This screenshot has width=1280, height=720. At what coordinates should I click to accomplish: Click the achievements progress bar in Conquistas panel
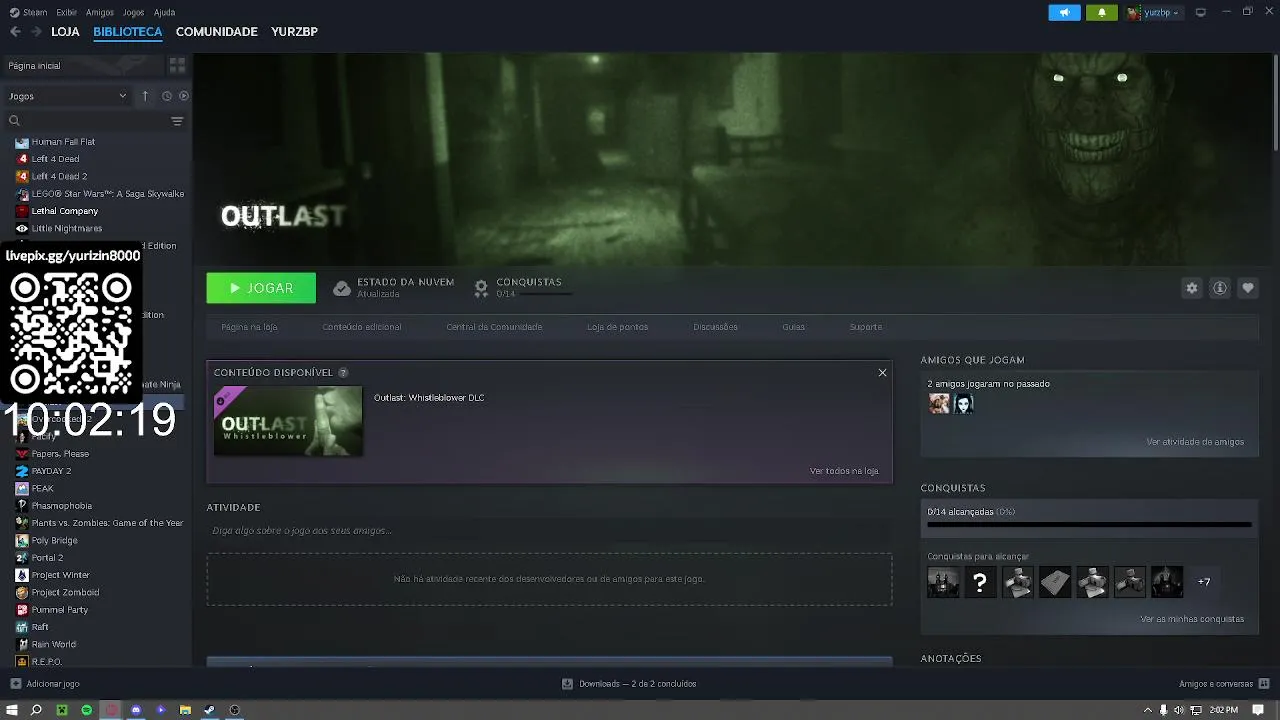pos(1089,524)
